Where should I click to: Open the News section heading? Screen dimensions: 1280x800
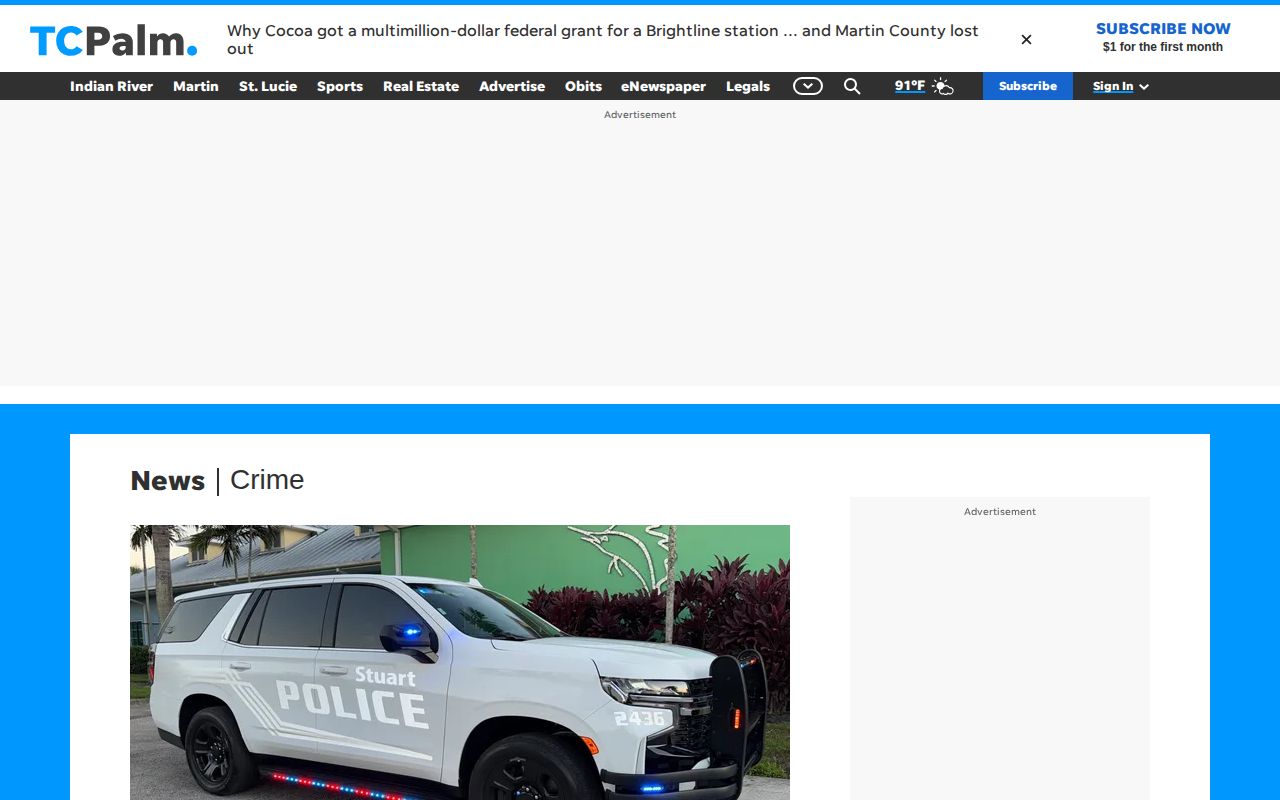tap(168, 481)
